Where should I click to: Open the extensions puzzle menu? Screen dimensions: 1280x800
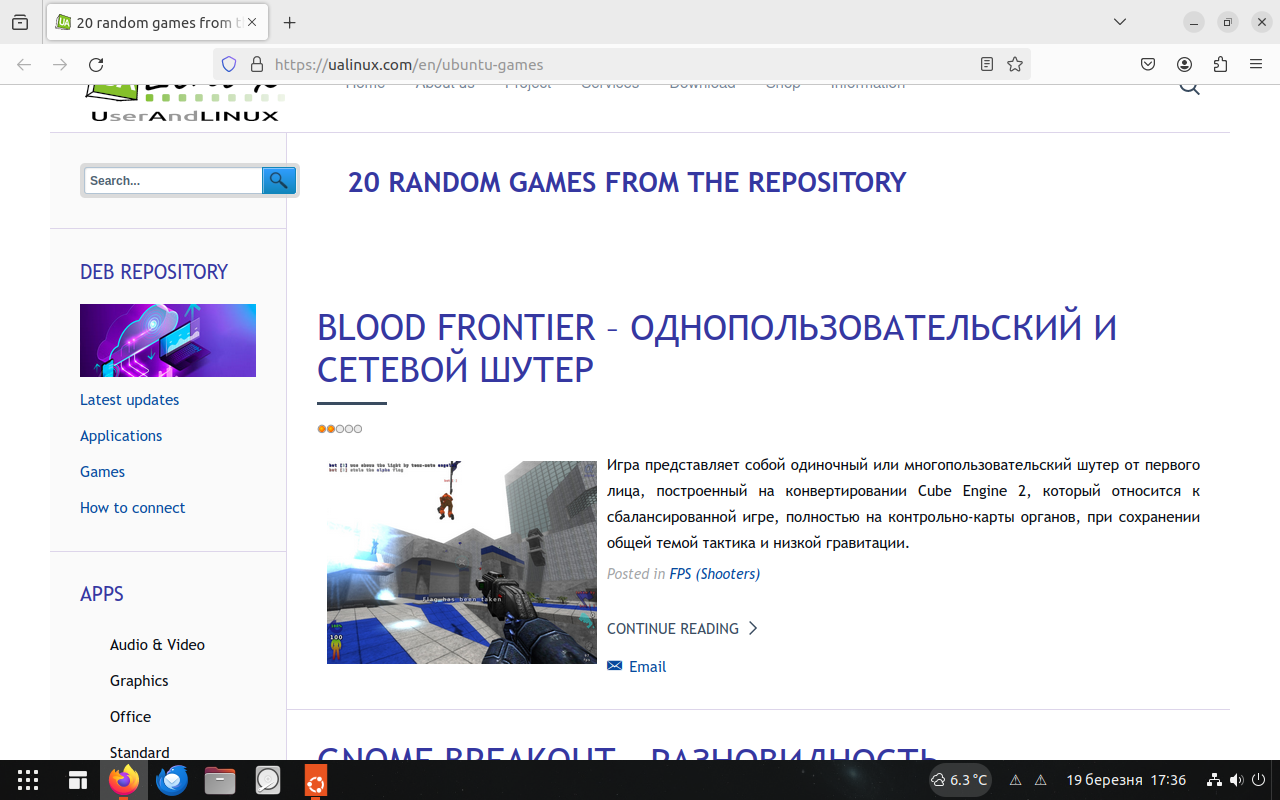tap(1220, 64)
